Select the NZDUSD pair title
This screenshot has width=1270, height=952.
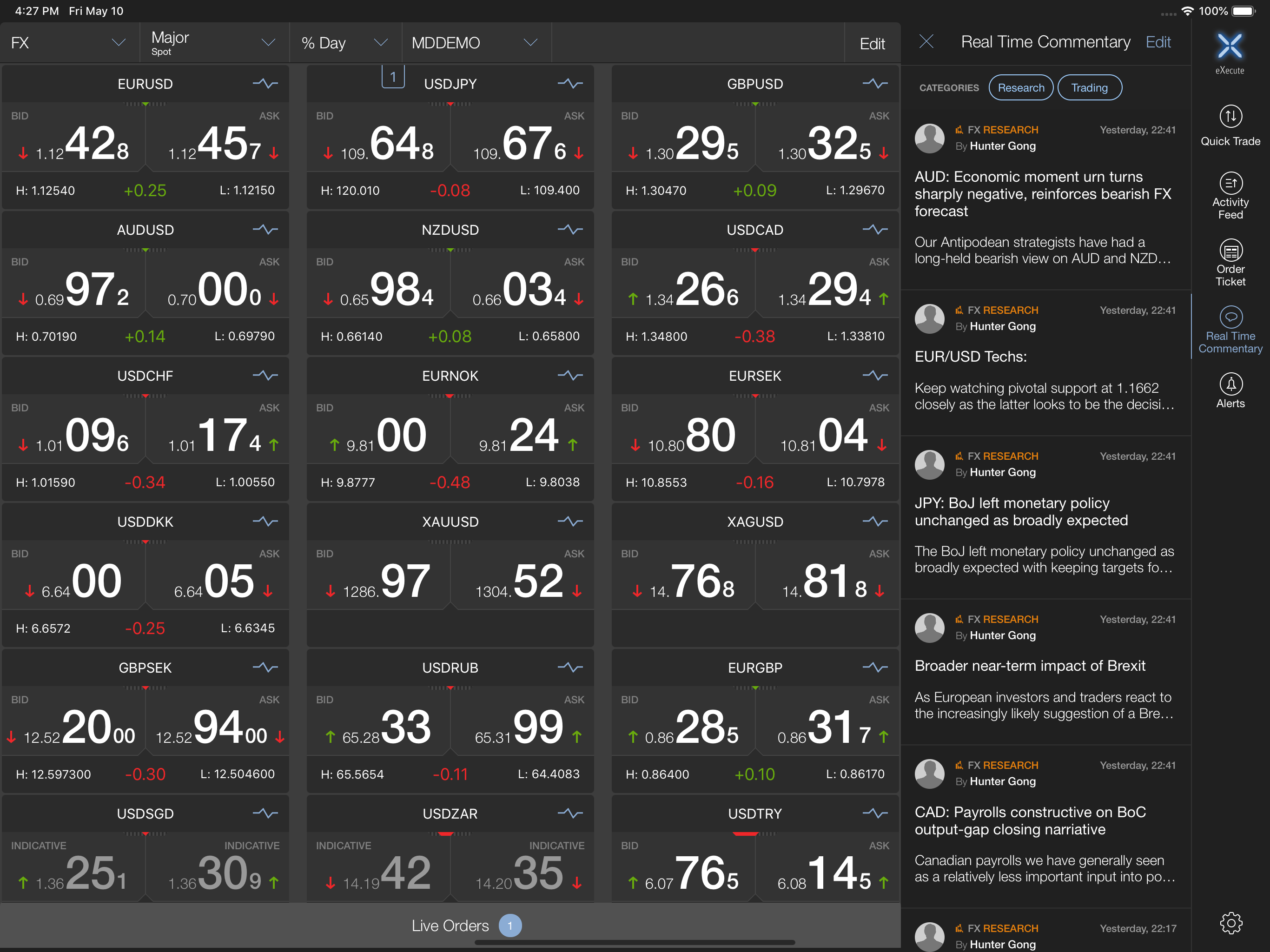pos(450,230)
